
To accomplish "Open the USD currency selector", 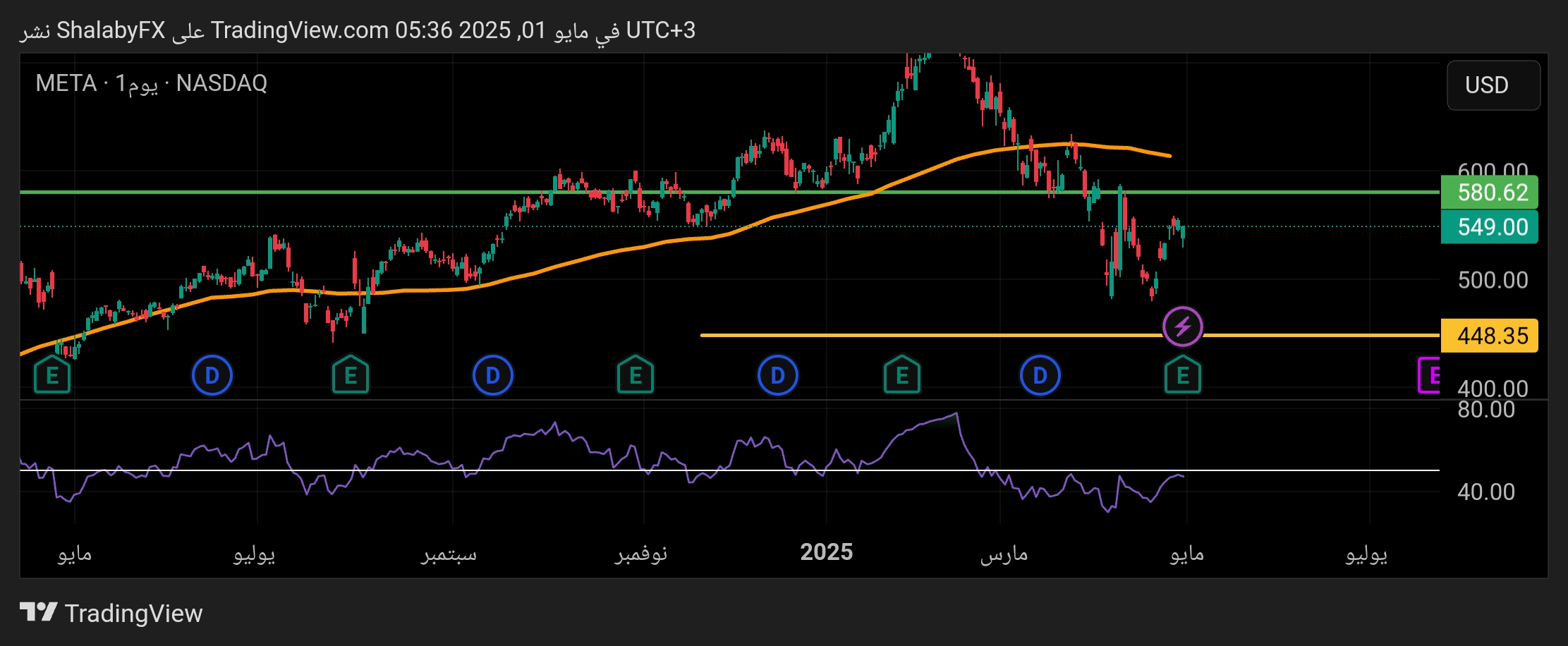I will pyautogui.click(x=1493, y=85).
